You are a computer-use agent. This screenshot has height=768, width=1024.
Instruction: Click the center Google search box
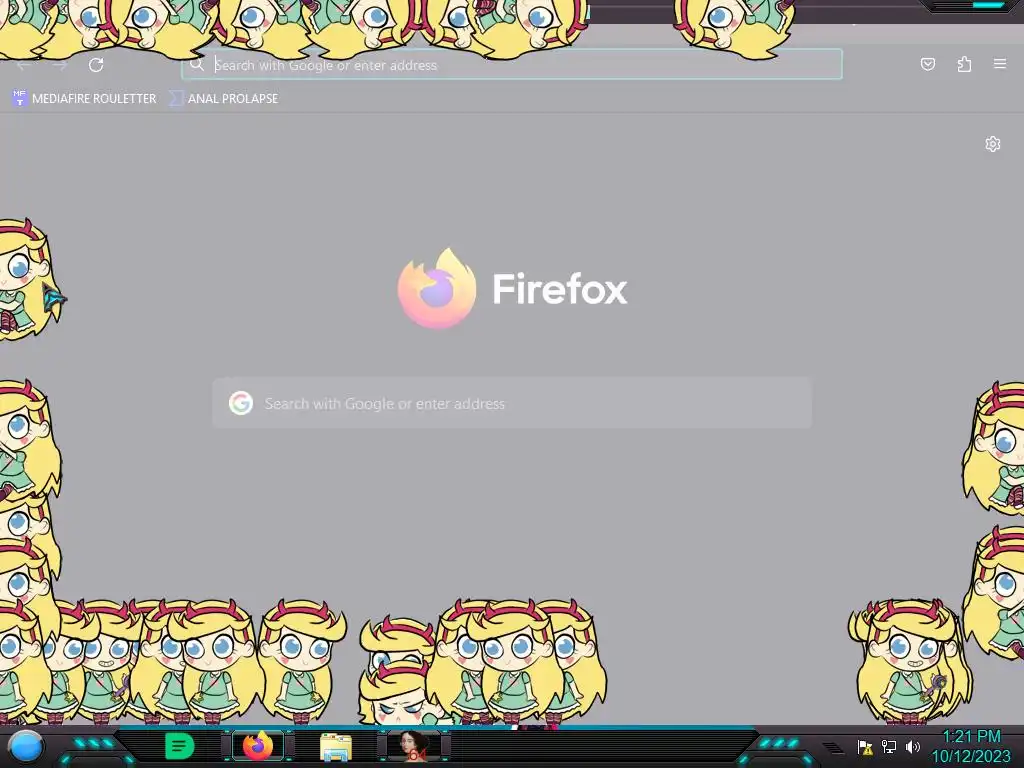(512, 403)
